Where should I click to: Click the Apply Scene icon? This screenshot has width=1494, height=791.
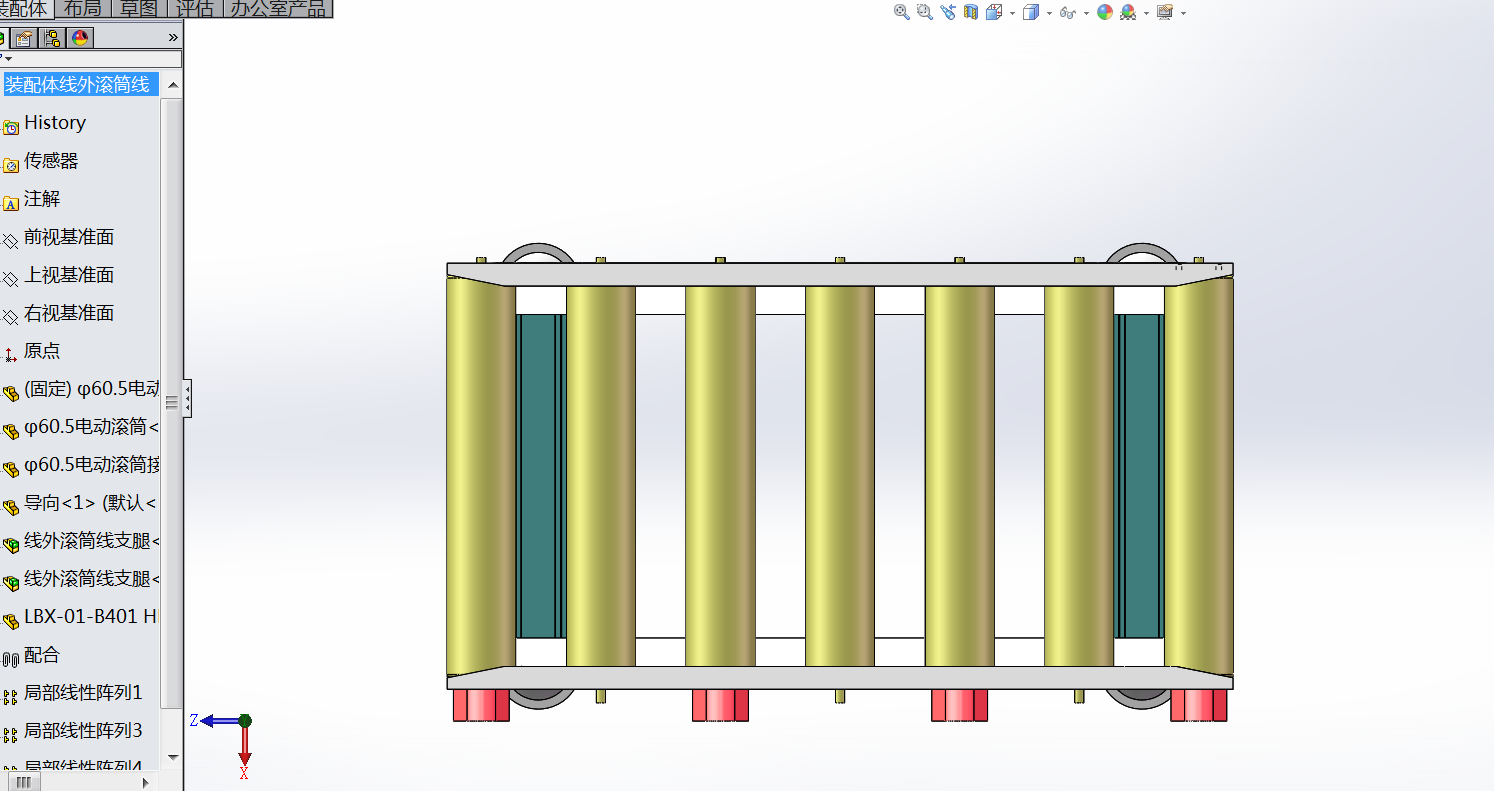click(1128, 12)
